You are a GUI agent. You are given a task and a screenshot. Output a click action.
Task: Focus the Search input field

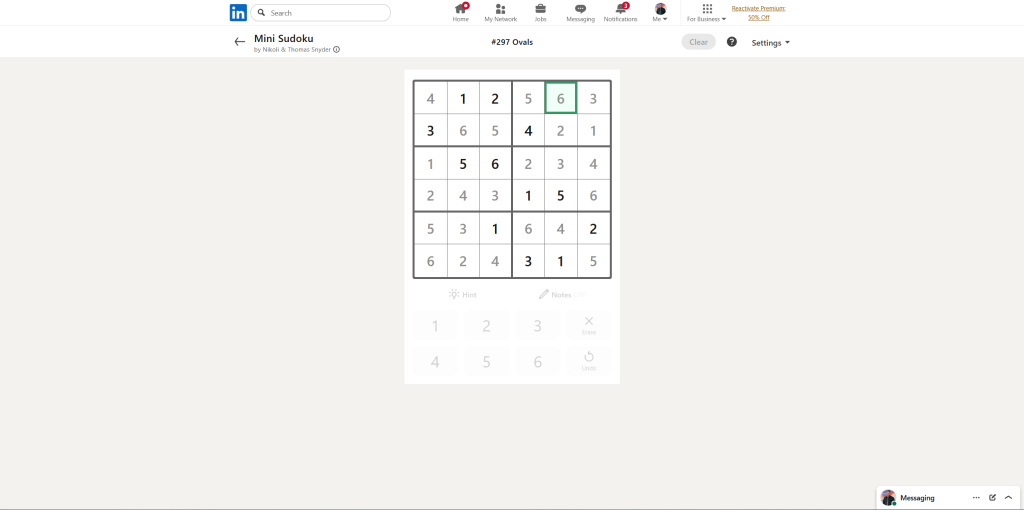tap(321, 12)
